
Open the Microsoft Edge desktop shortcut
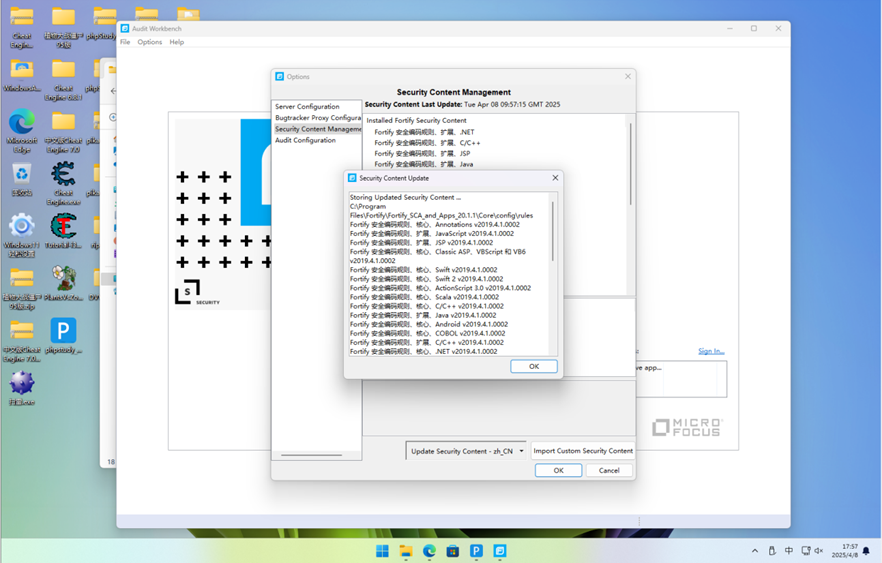pos(22,130)
